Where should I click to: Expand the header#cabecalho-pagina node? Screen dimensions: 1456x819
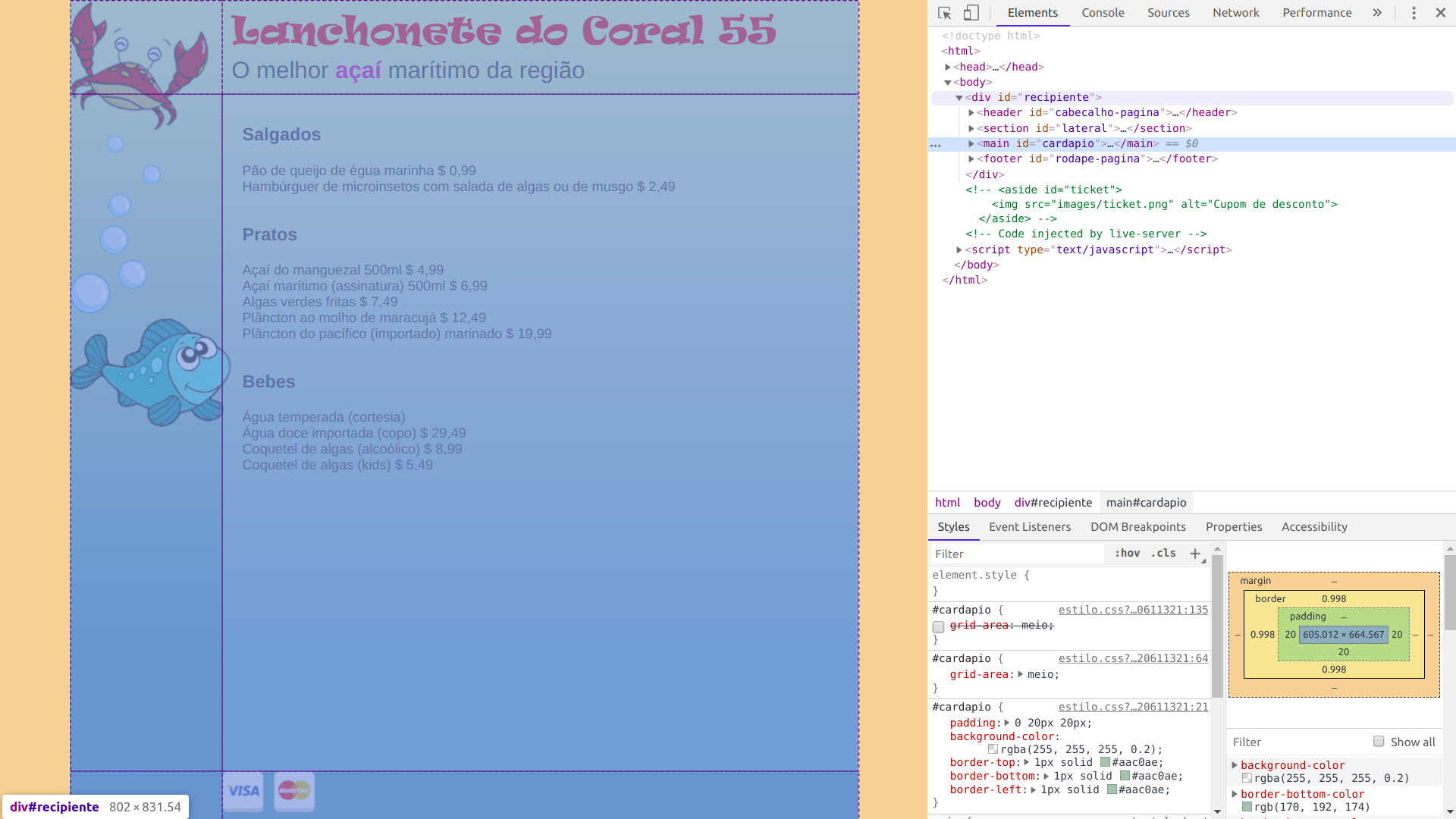point(971,113)
